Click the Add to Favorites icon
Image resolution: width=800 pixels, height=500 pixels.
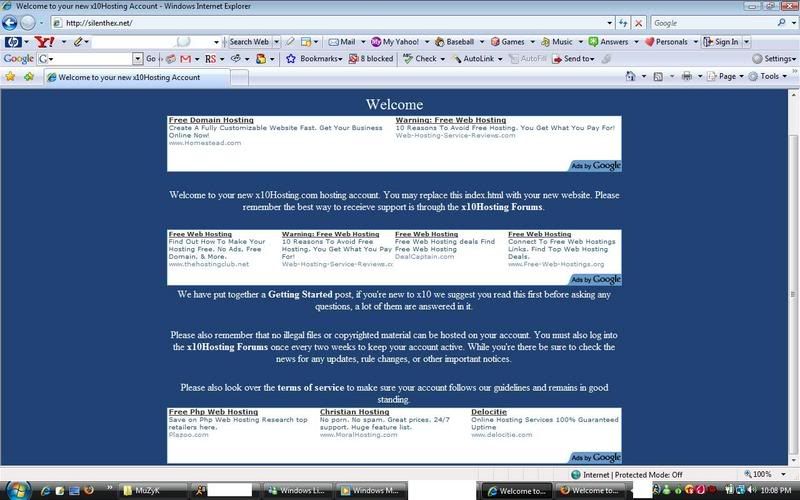(29, 77)
